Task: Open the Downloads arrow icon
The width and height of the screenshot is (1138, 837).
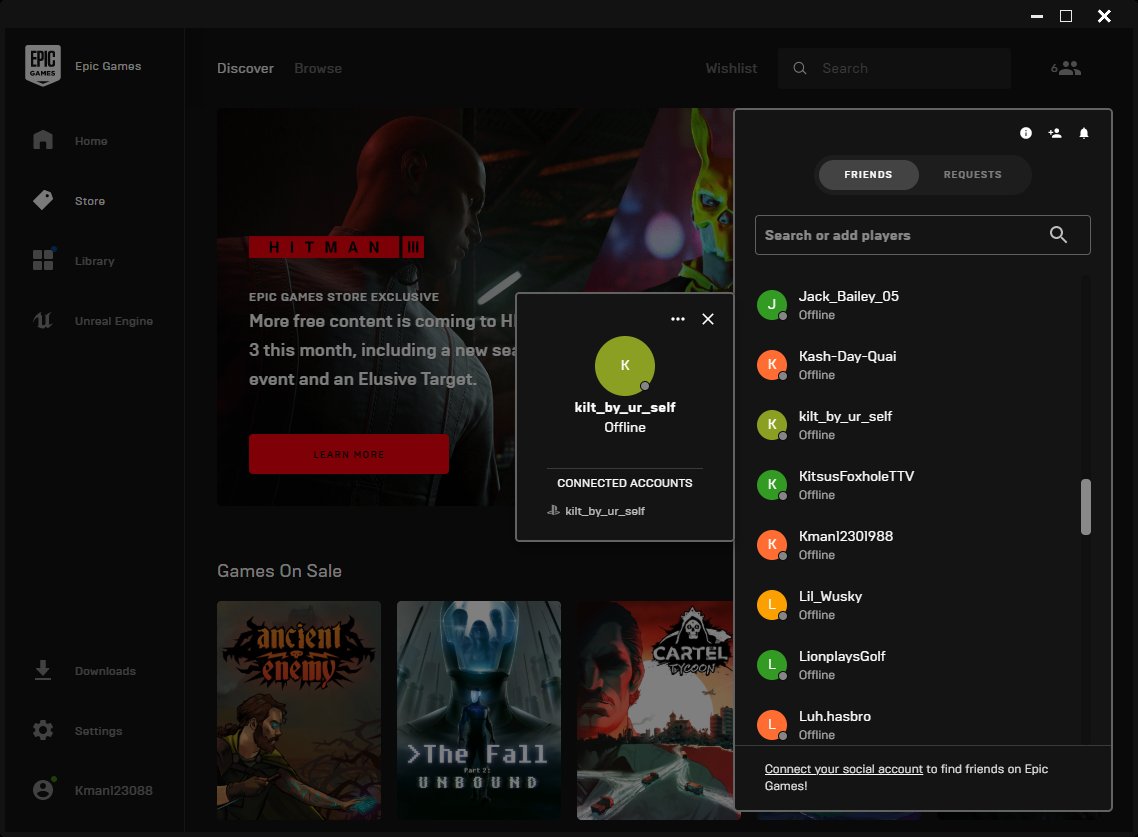Action: (43, 670)
